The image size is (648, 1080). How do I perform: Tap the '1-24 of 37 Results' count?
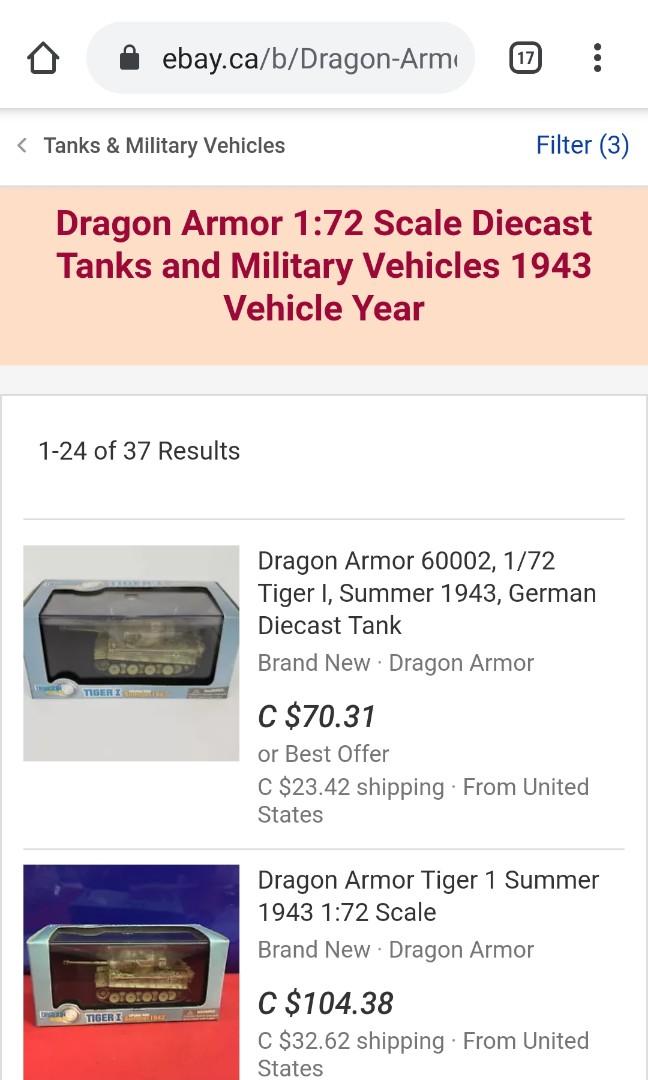tap(140, 451)
